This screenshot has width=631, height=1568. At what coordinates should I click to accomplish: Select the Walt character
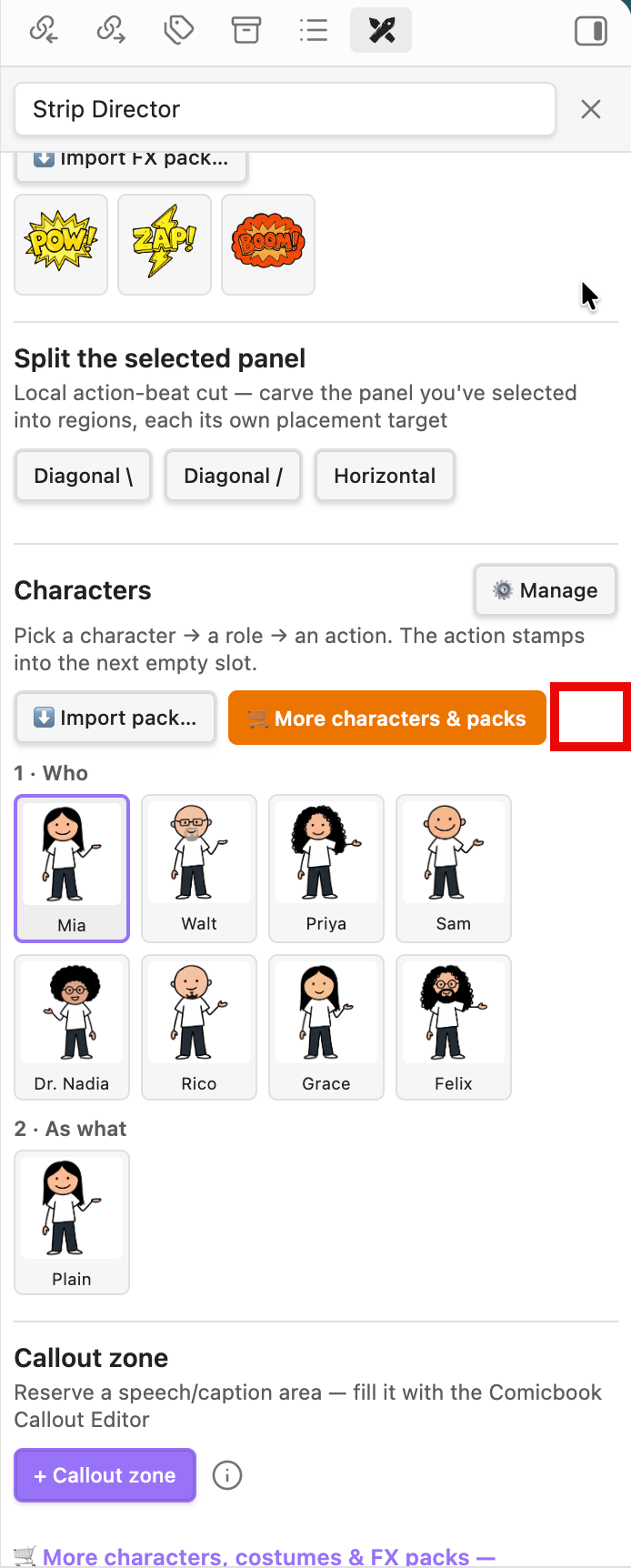coord(199,869)
